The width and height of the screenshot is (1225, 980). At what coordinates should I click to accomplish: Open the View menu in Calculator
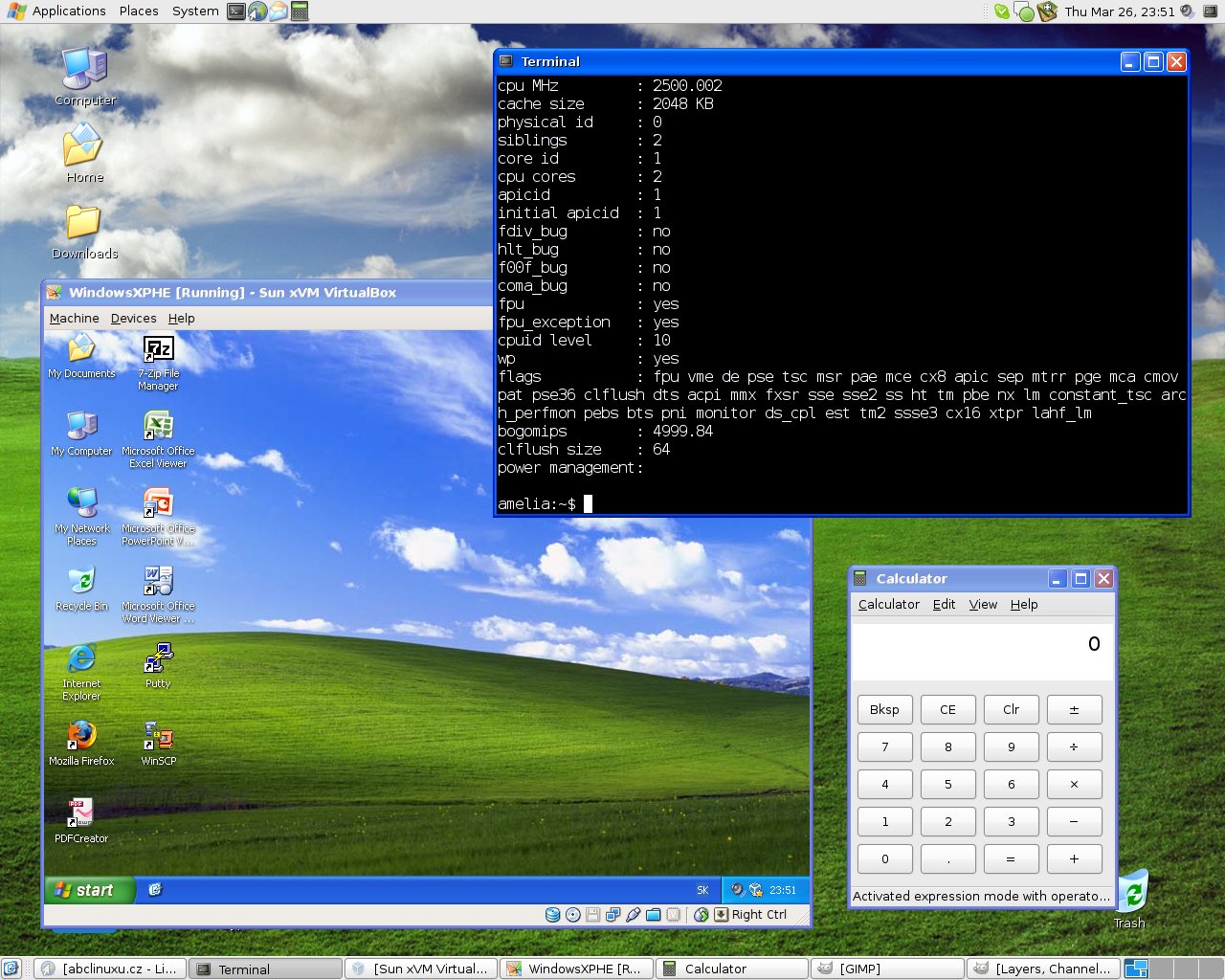pos(983,604)
